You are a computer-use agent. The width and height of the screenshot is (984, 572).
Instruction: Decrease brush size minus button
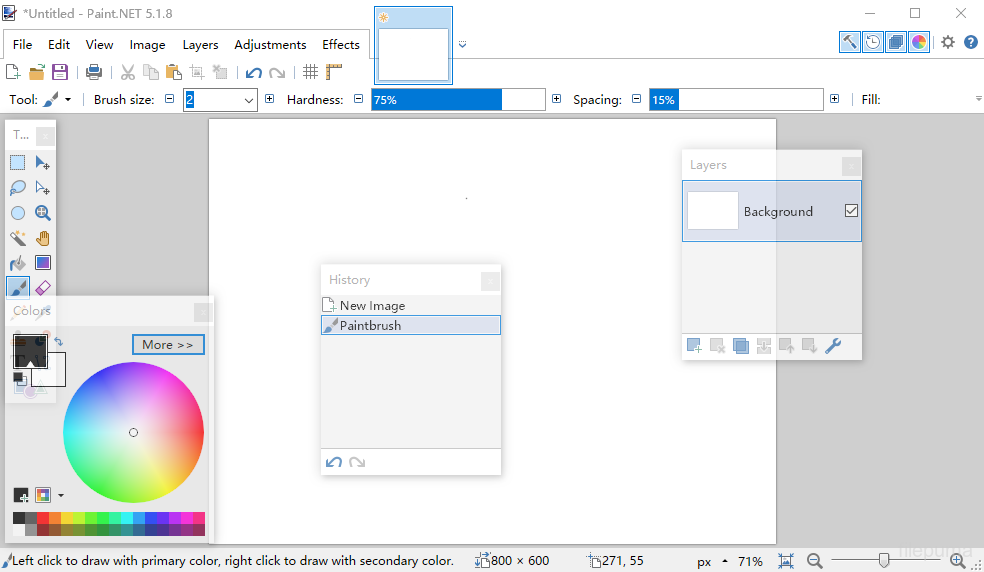[169, 99]
